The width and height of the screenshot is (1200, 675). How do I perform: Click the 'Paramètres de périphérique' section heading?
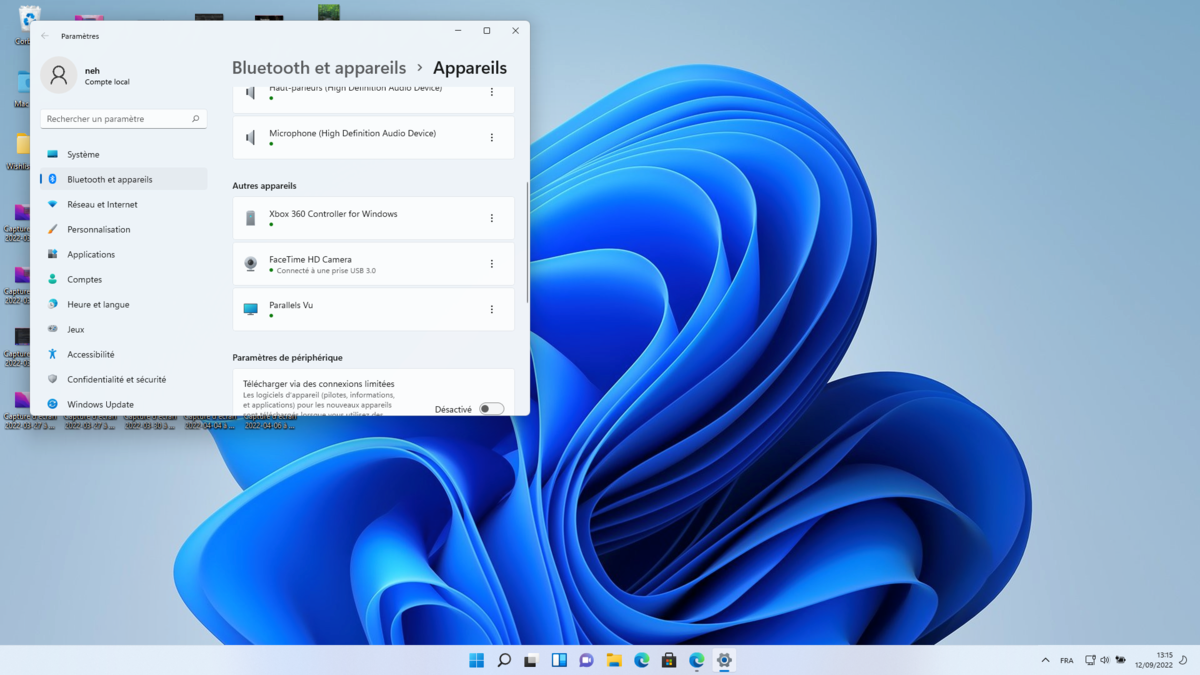(x=288, y=358)
